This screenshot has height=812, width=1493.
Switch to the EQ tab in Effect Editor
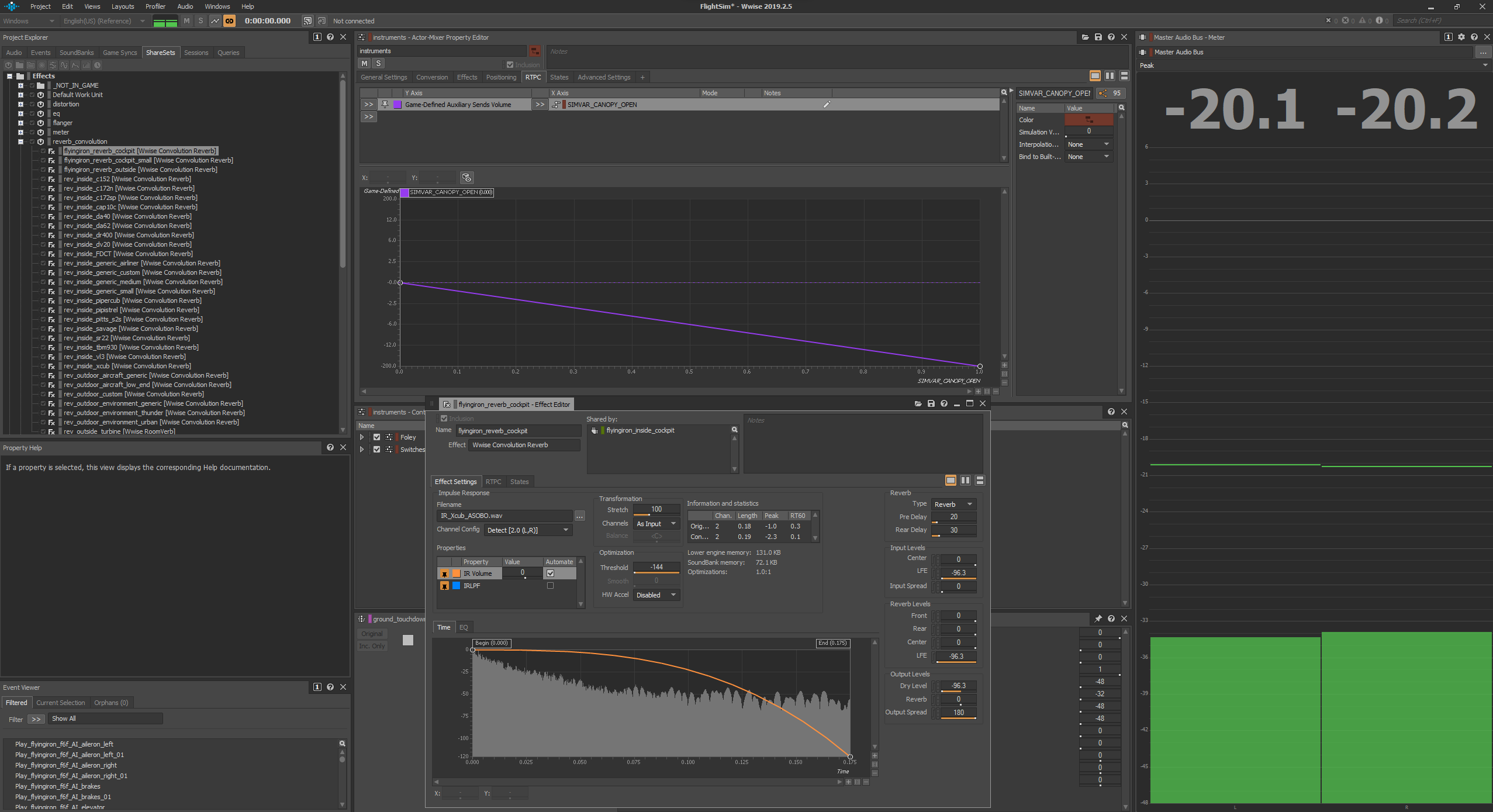pyautogui.click(x=464, y=627)
